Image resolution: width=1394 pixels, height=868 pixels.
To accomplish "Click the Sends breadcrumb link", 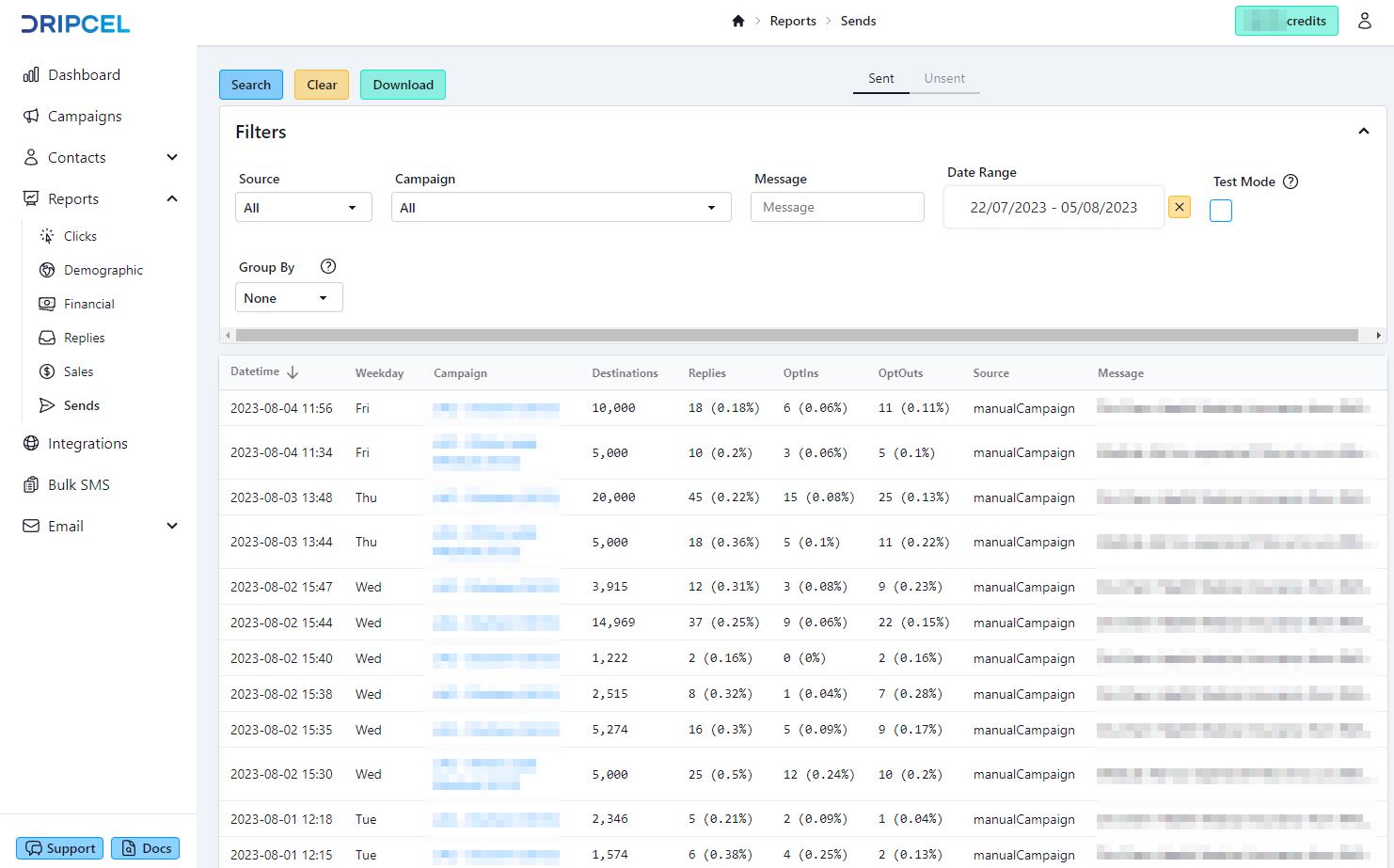I will [x=858, y=21].
